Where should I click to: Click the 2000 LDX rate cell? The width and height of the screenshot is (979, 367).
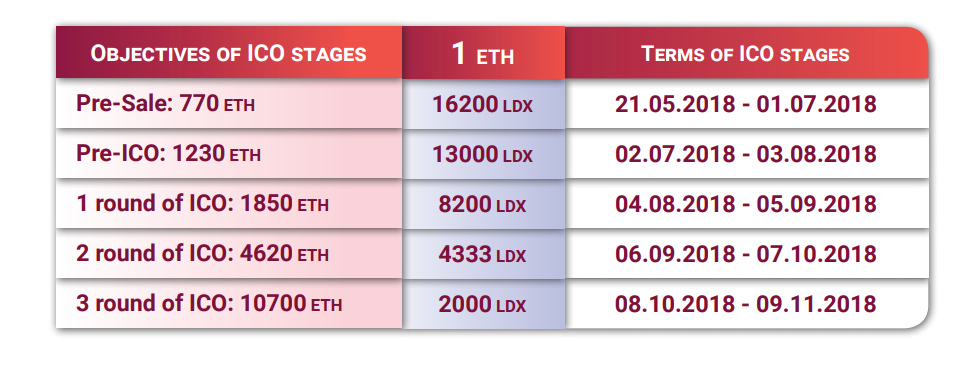[484, 303]
